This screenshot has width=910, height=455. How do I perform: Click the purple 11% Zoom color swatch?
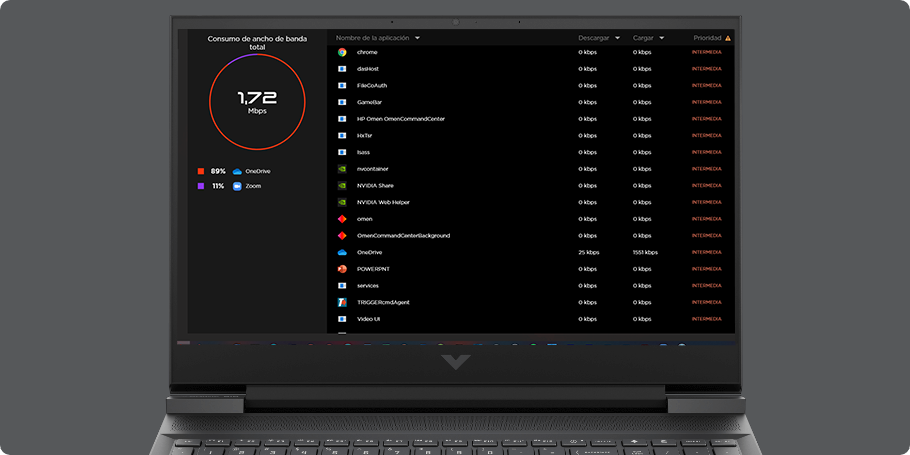(x=201, y=186)
